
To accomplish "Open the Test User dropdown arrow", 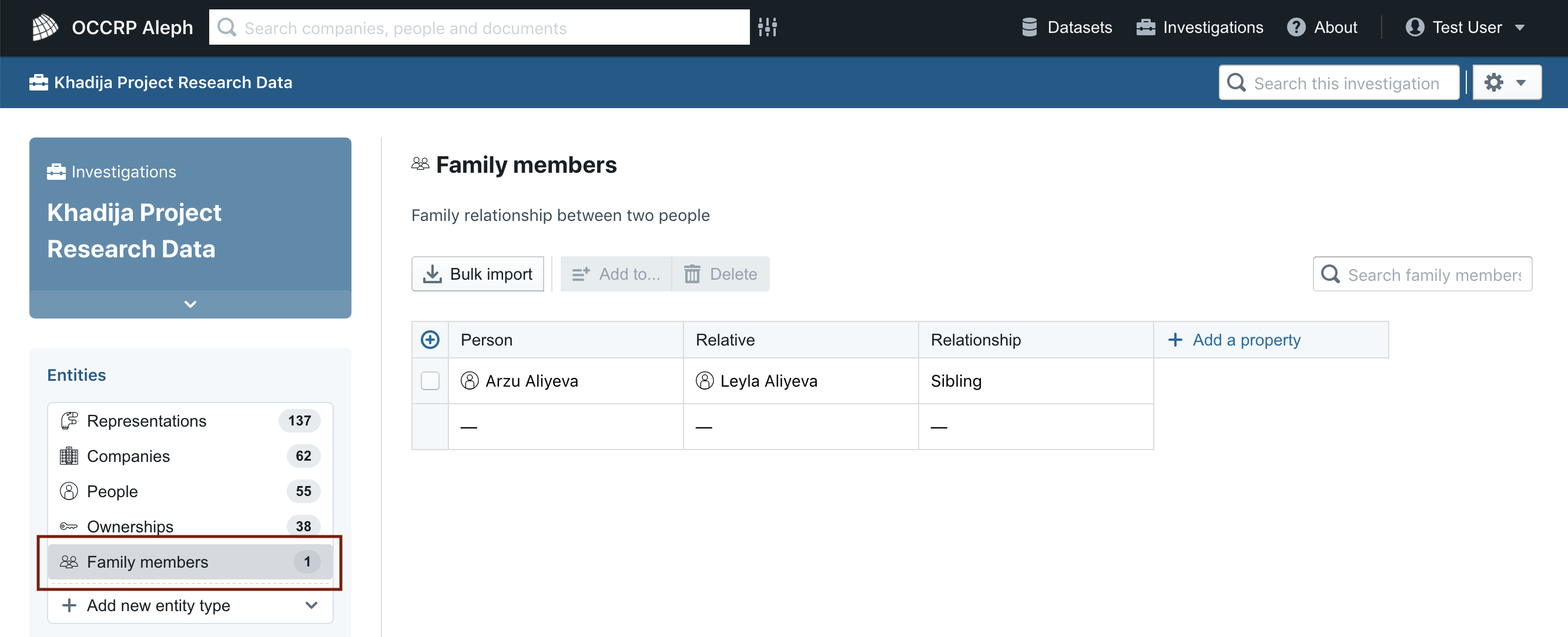I will tap(1520, 28).
